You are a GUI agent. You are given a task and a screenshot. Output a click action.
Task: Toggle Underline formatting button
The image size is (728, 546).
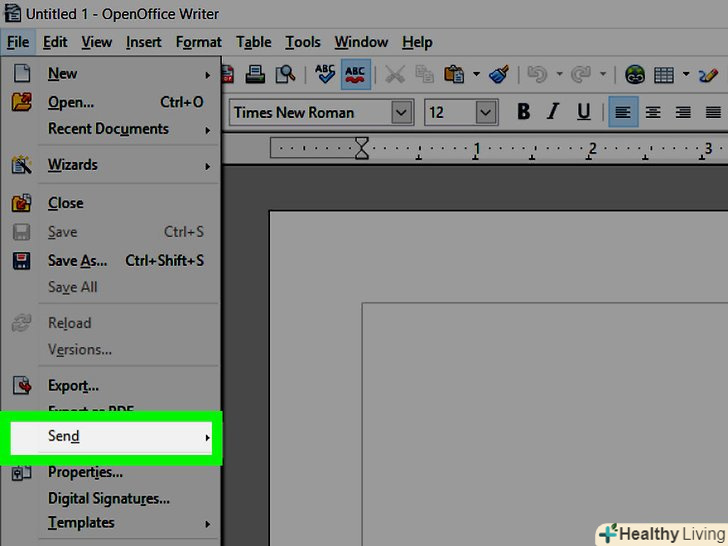click(584, 112)
